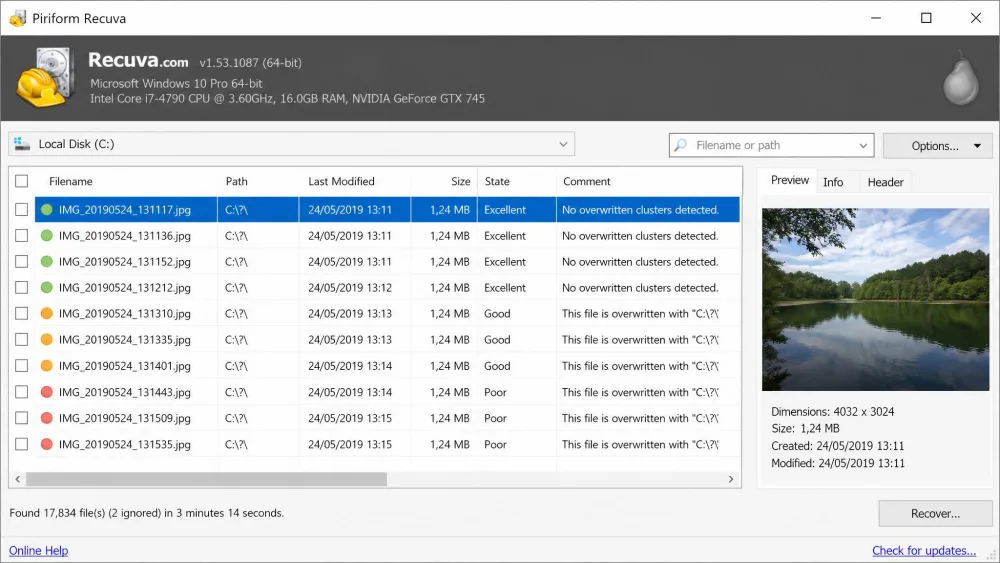Check the box for IMG_20190524_131335.jpg
Screen dimensions: 1000x563
tap(22, 340)
